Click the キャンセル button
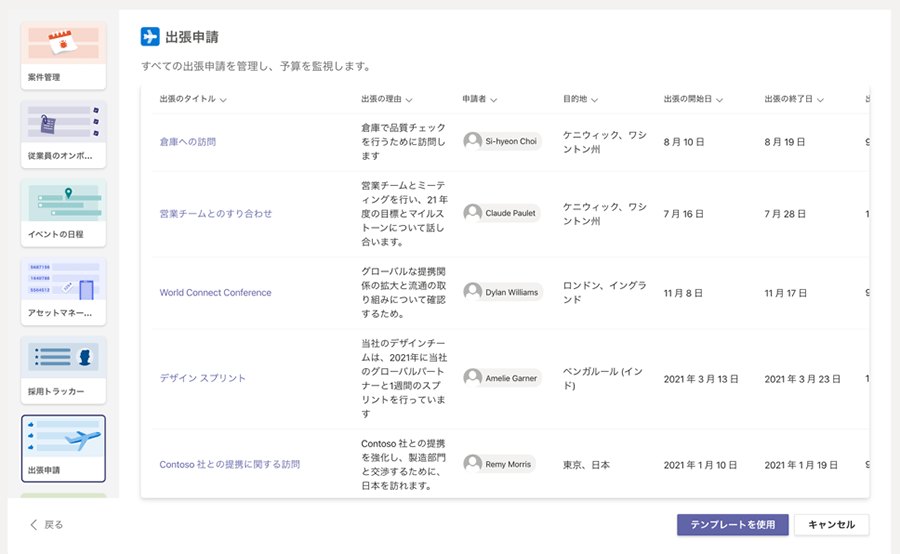The height and width of the screenshot is (554, 900). 831,525
